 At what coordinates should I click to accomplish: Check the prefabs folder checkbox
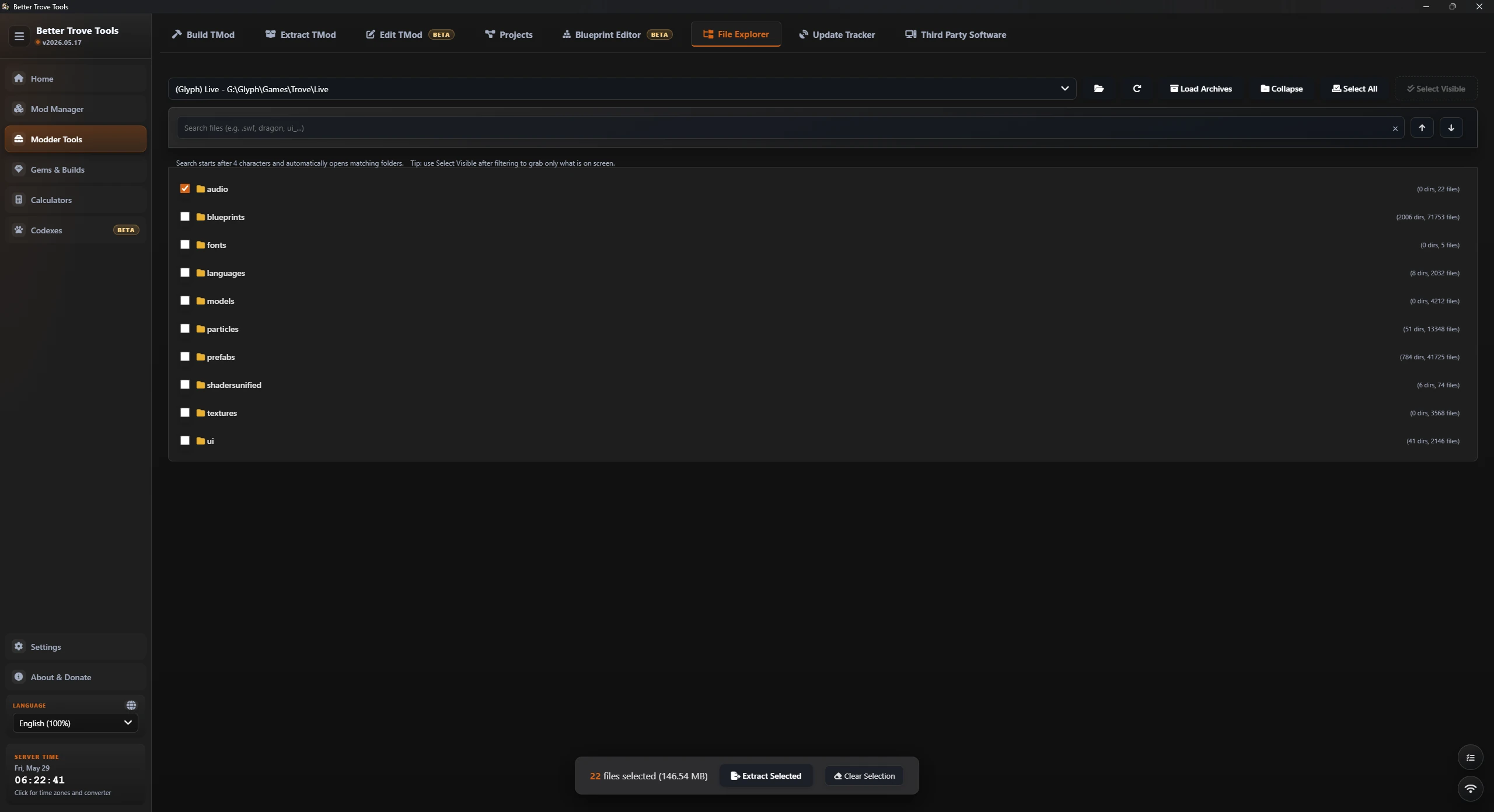[185, 356]
